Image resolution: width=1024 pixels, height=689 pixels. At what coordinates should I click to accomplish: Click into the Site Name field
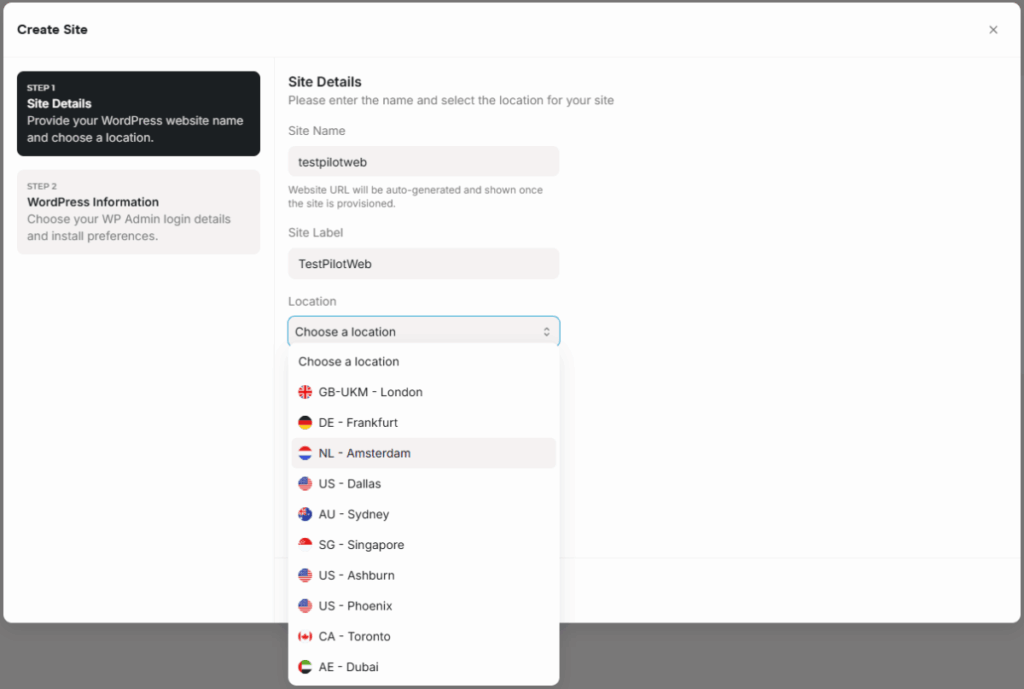(x=423, y=161)
